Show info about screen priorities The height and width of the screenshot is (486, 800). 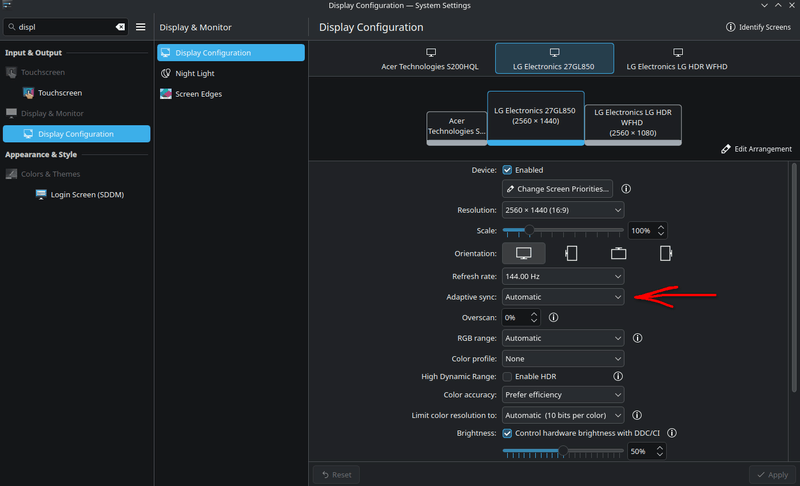tap(626, 189)
